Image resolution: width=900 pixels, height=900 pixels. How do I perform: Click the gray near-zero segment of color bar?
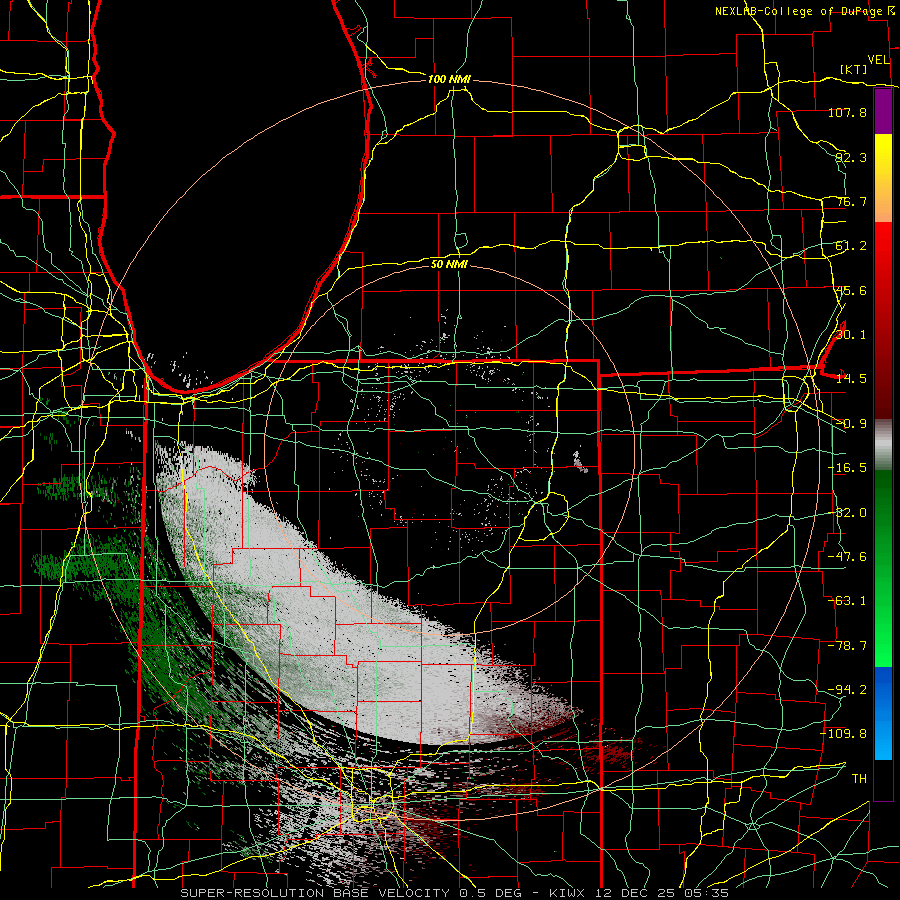pos(883,445)
